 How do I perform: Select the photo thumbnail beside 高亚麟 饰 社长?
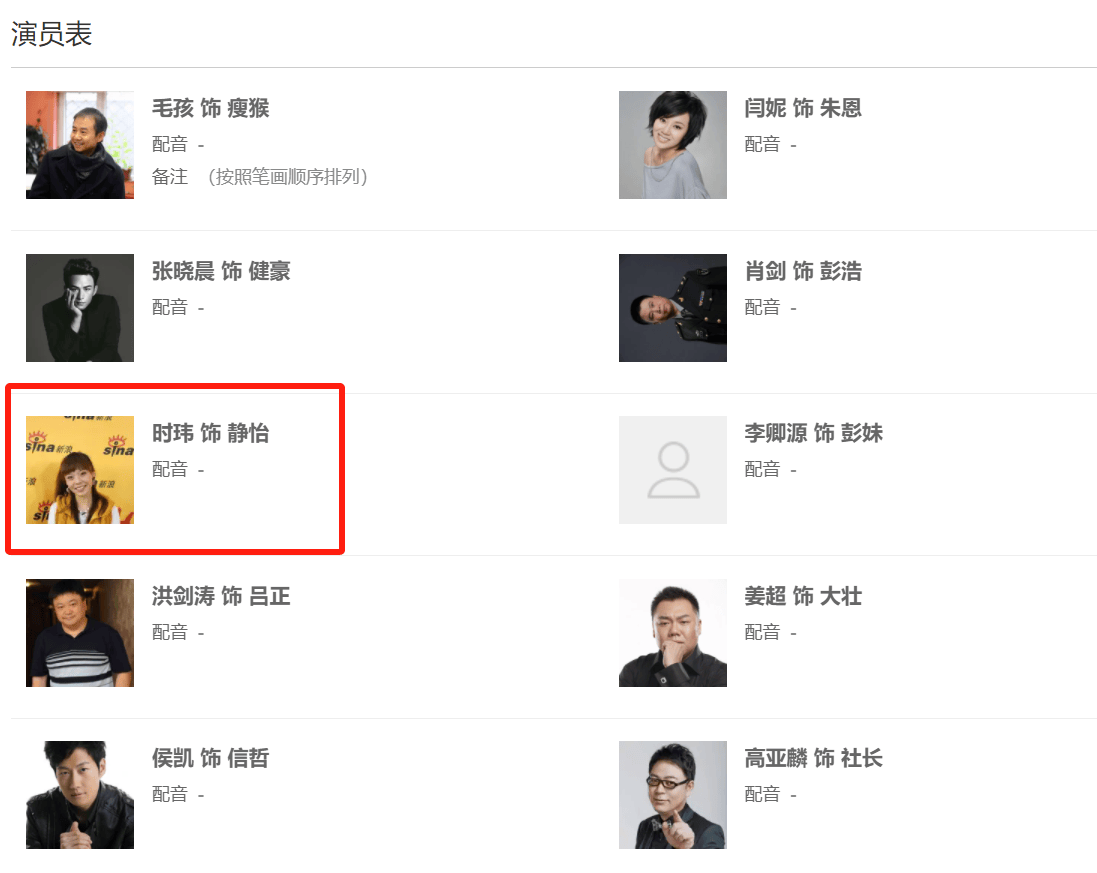672,795
